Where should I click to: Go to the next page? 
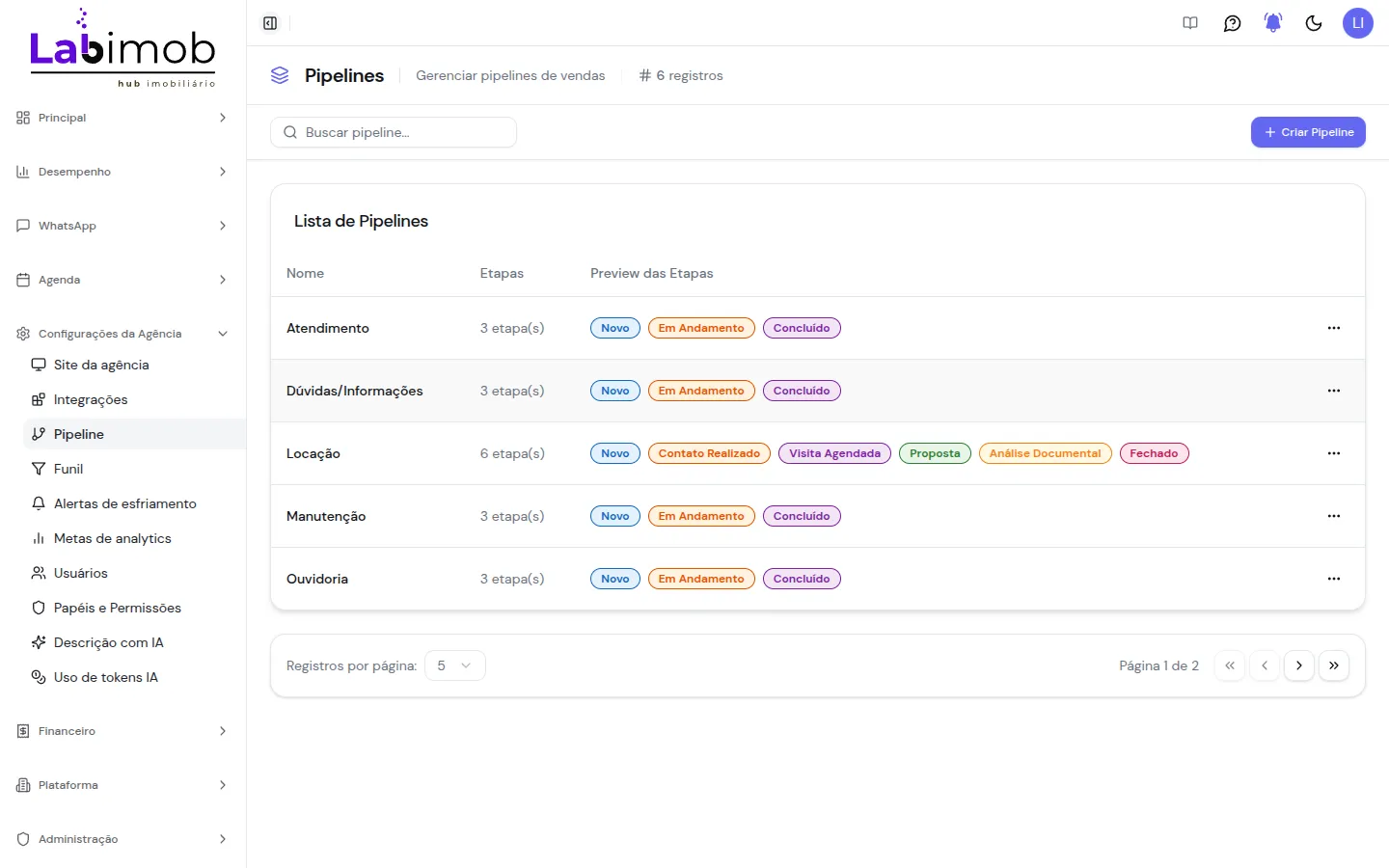click(1299, 665)
